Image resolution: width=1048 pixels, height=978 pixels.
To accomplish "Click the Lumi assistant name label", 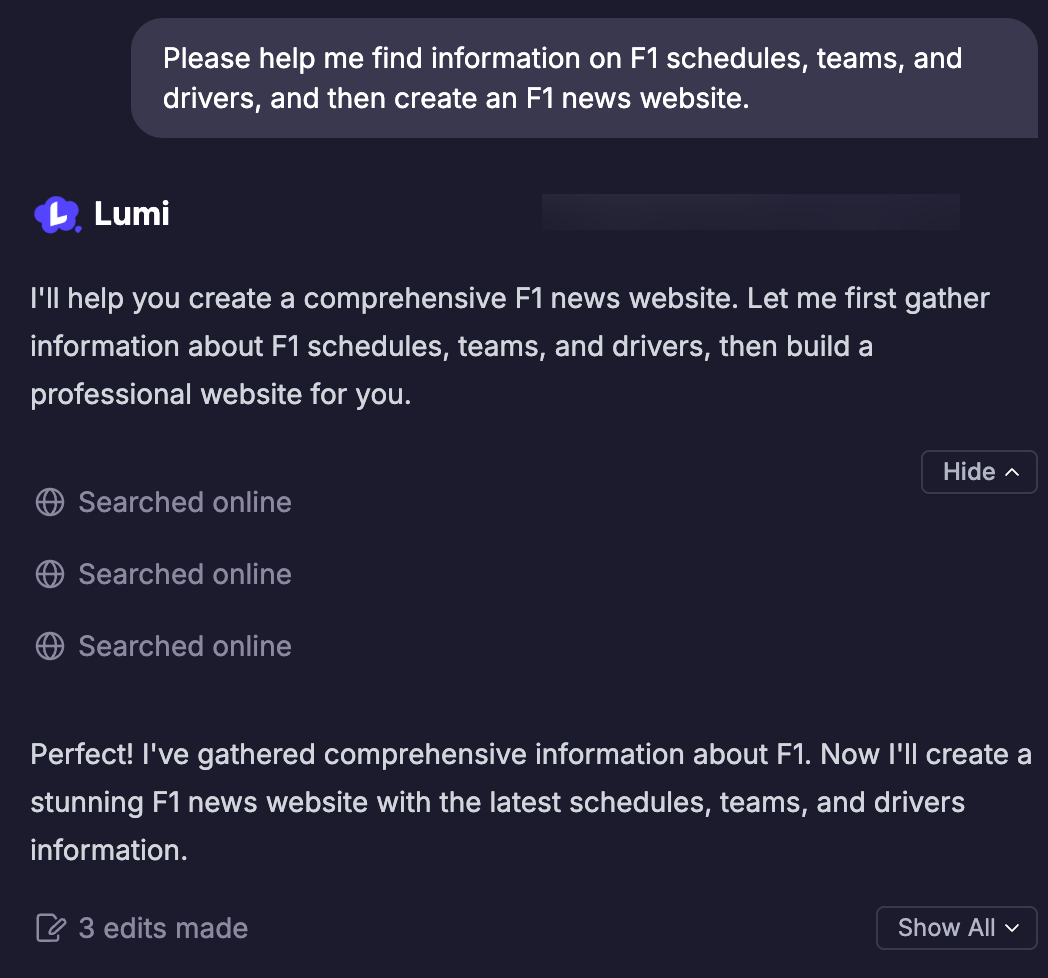I will coord(132,214).
